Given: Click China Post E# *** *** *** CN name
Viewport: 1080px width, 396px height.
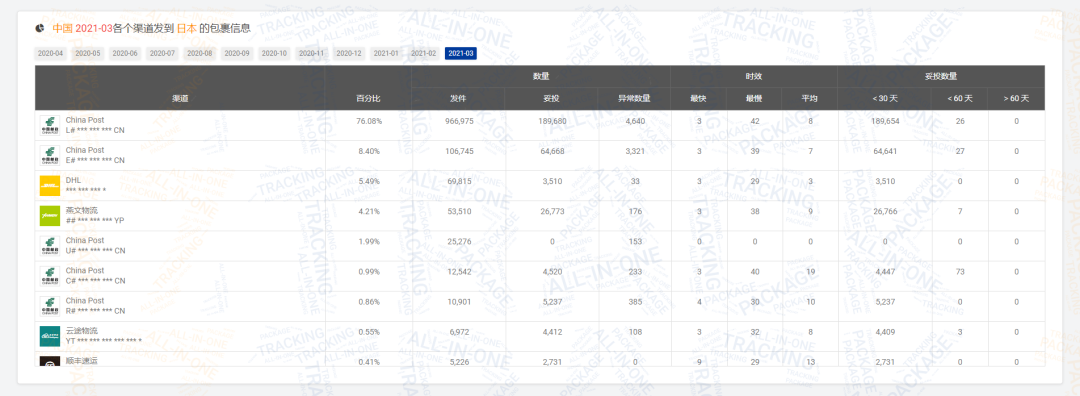Looking at the screenshot, I should [95, 156].
